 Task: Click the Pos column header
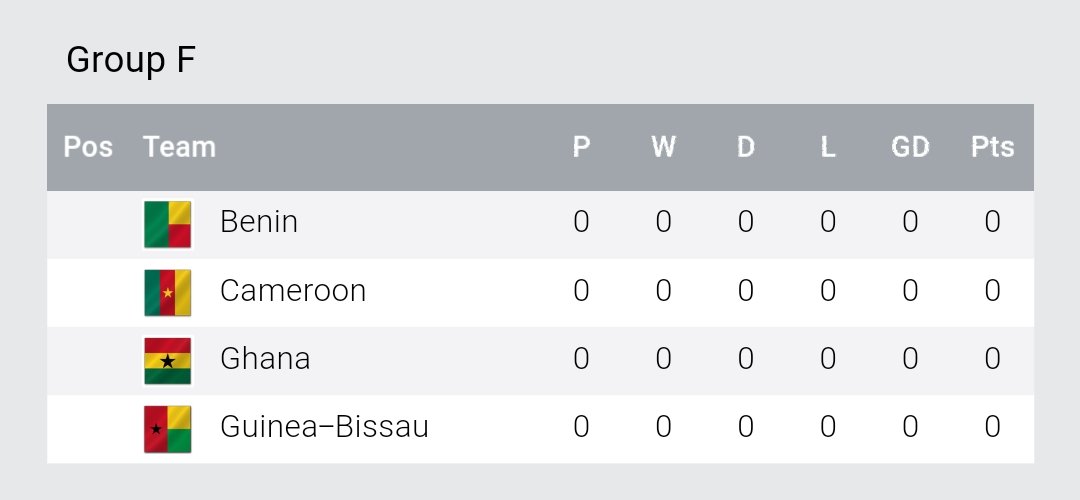(88, 148)
